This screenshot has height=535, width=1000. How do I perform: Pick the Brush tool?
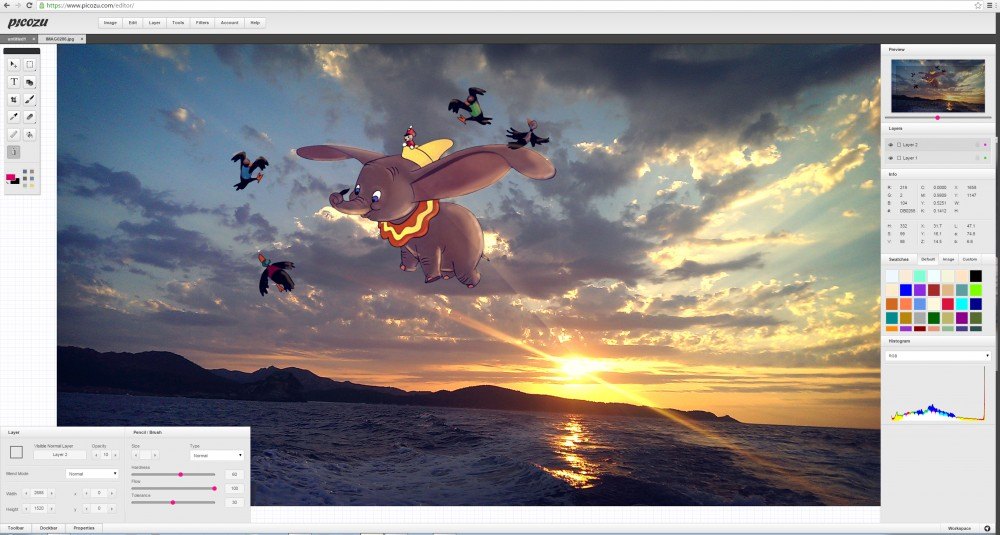click(30, 99)
